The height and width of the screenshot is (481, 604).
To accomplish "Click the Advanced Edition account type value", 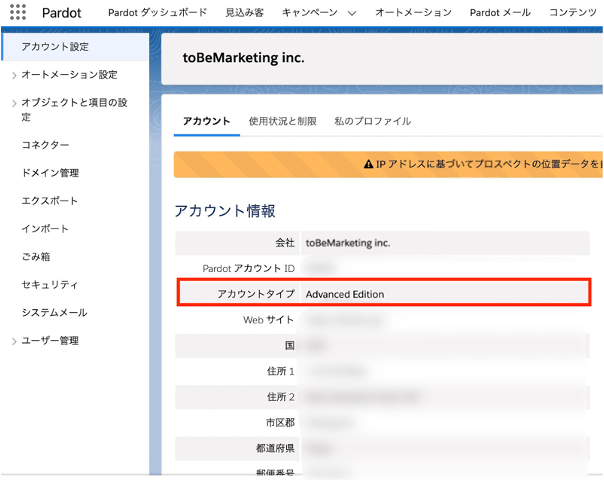I will (345, 294).
